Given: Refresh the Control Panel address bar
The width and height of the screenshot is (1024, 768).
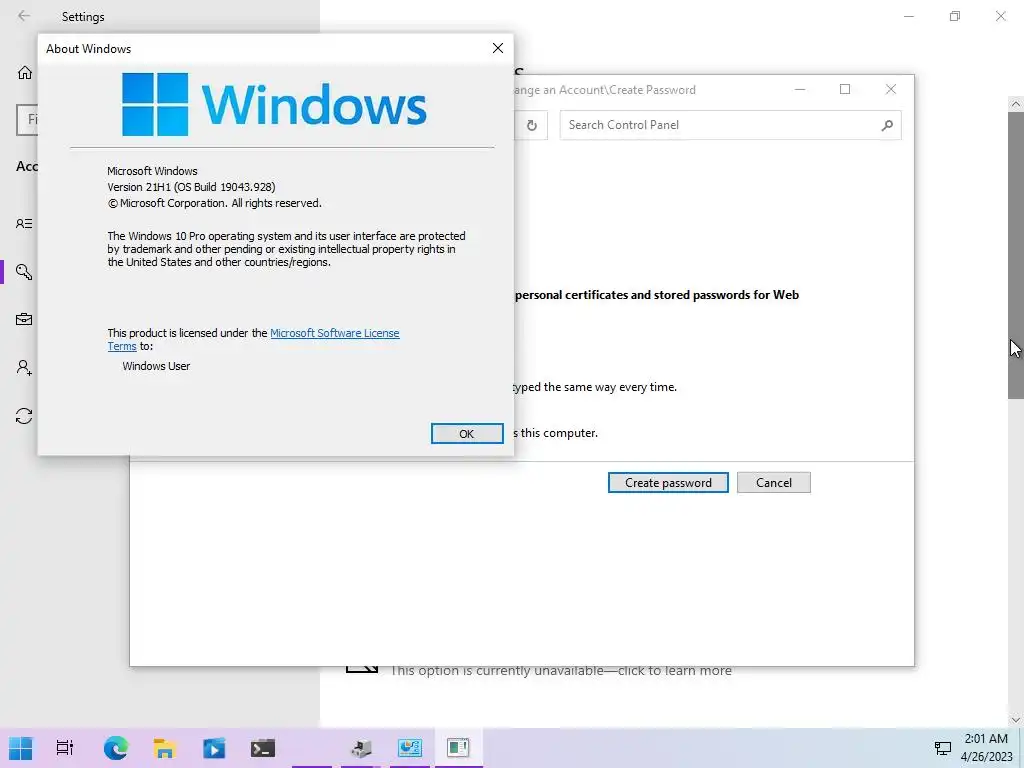Looking at the screenshot, I should tap(532, 125).
